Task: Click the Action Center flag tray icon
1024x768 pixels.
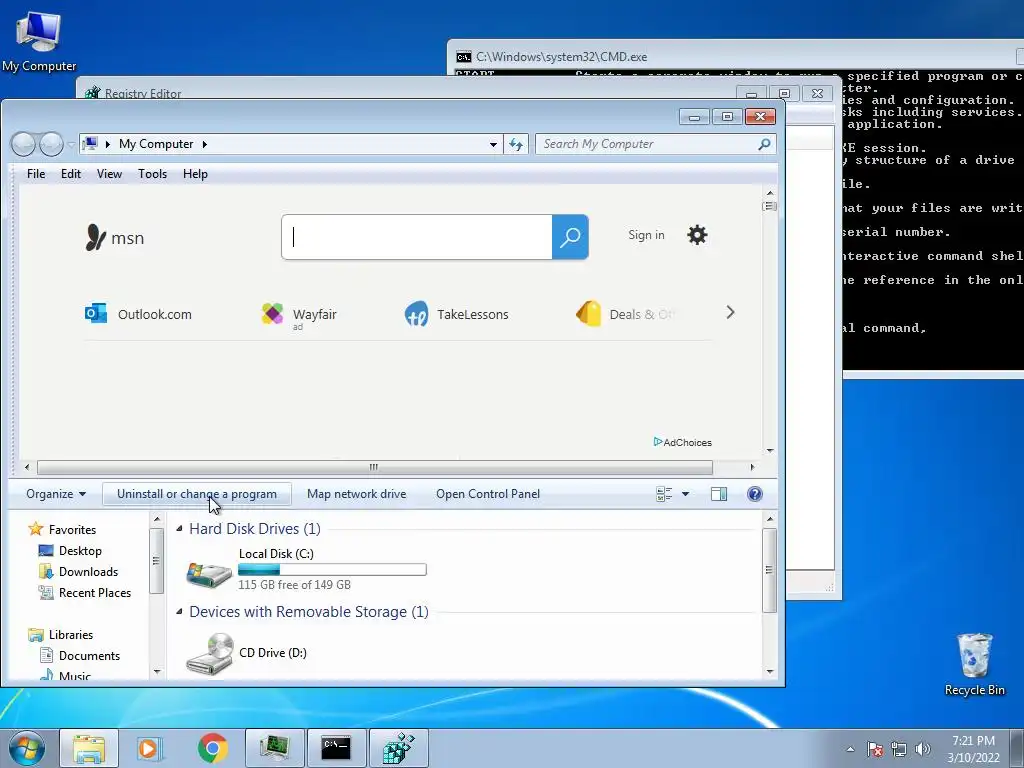Action: click(874, 749)
